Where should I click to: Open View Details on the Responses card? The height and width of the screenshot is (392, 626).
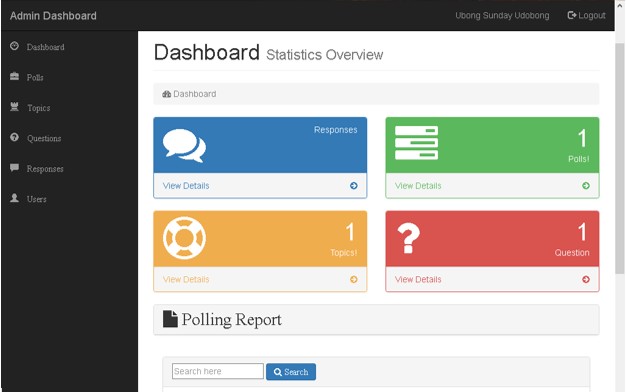click(x=186, y=186)
